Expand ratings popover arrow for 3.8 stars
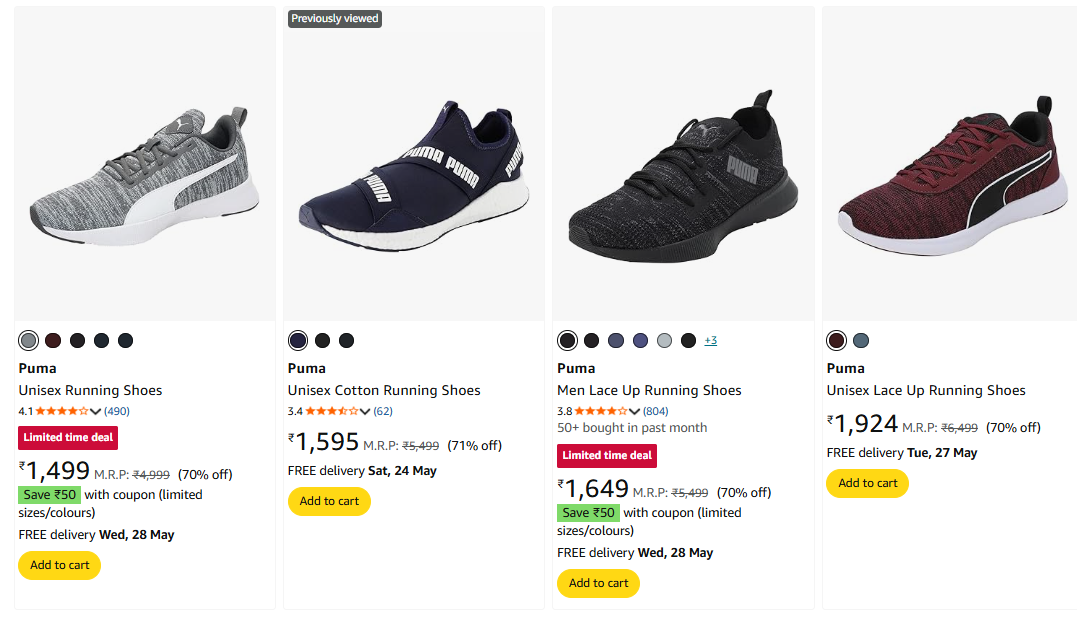Viewport: 1077px width, 622px height. (x=634, y=411)
